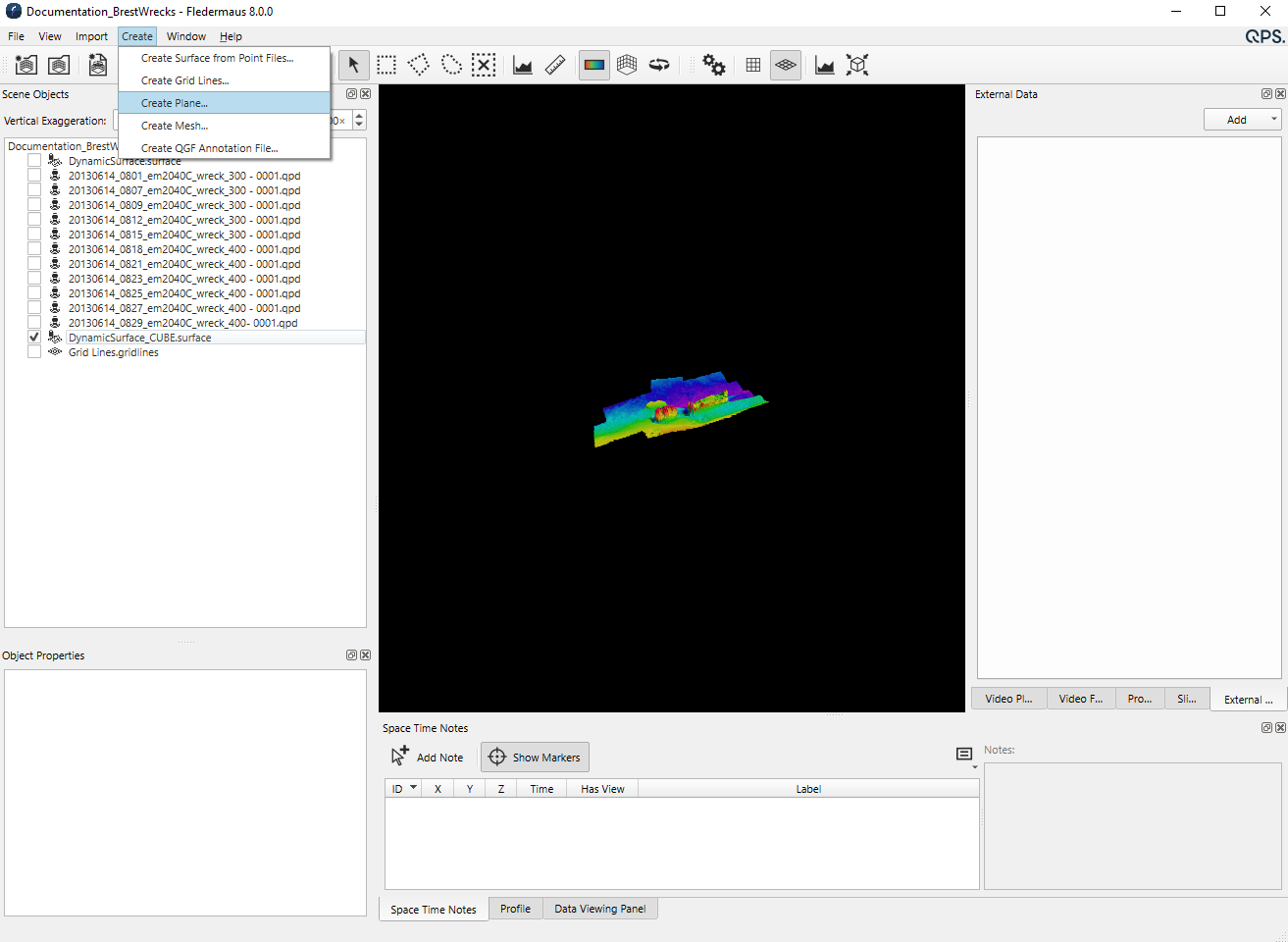This screenshot has height=942, width=1288.
Task: Open the Space Time Notes options menu
Action: [964, 755]
